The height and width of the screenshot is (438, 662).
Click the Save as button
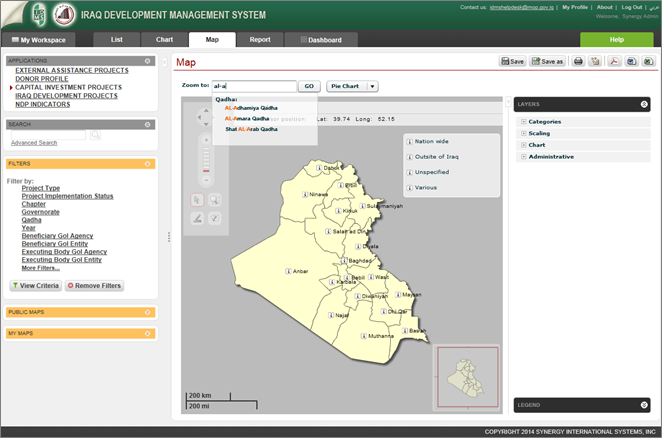[547, 61]
